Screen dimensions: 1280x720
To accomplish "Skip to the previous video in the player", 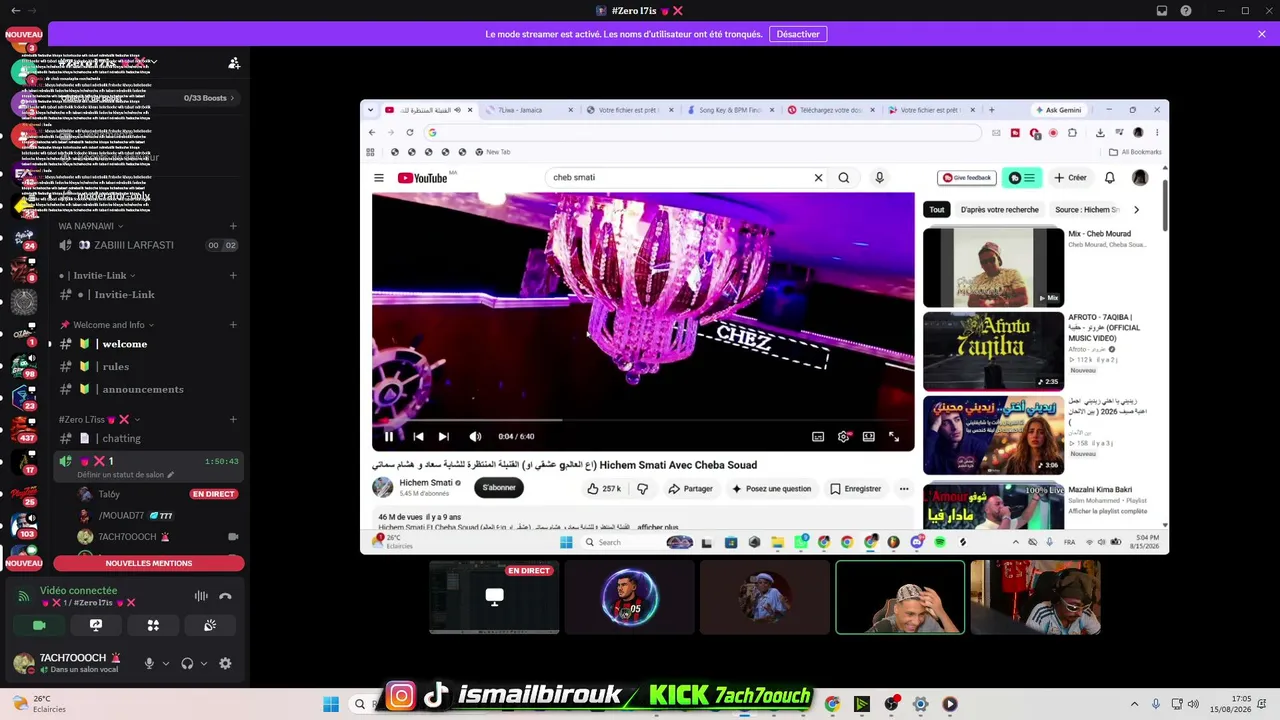I will point(418,436).
